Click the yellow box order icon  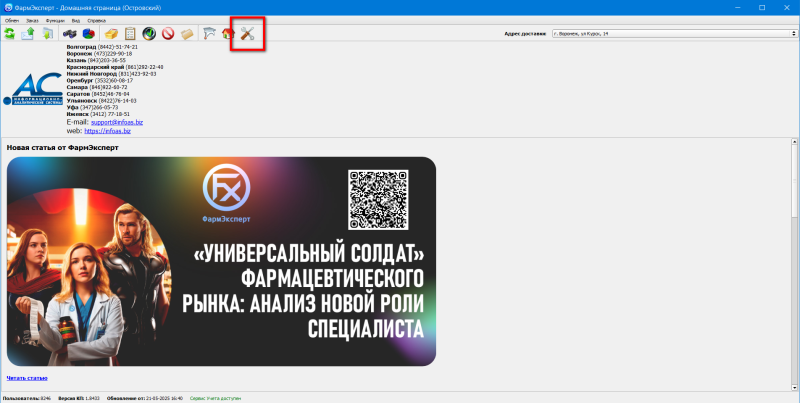tap(111, 35)
